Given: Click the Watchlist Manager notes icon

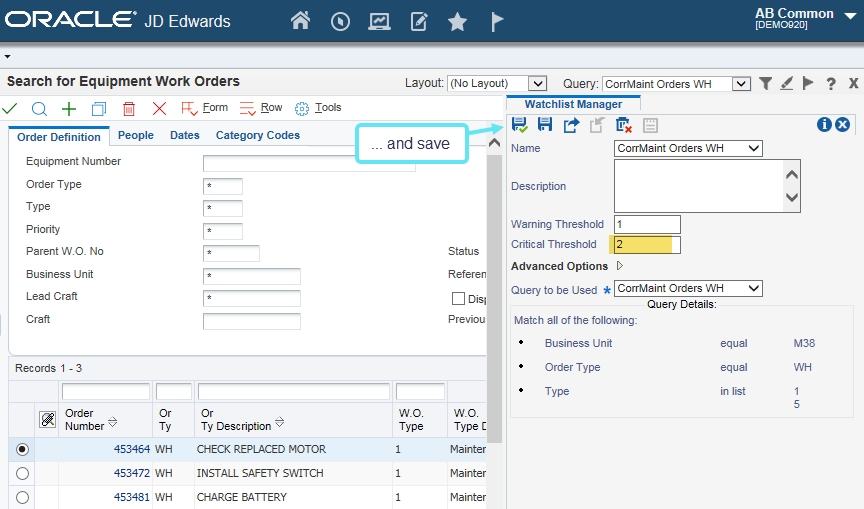Looking at the screenshot, I should (x=650, y=125).
